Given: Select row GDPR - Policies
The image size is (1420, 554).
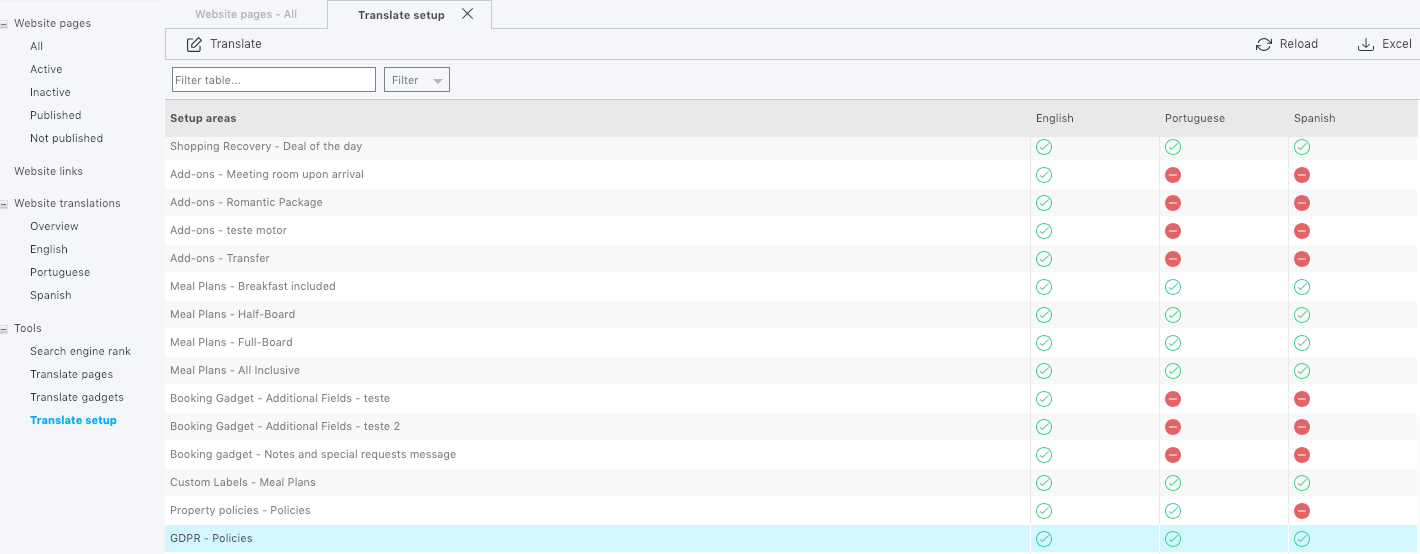Looking at the screenshot, I should tap(791, 539).
